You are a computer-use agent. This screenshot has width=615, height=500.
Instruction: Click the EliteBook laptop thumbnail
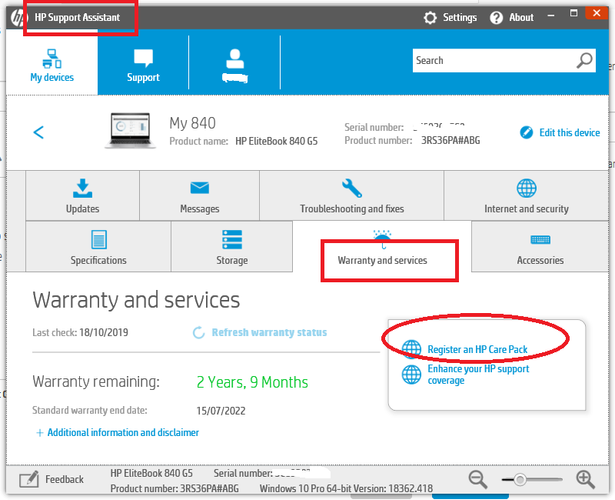pos(130,130)
